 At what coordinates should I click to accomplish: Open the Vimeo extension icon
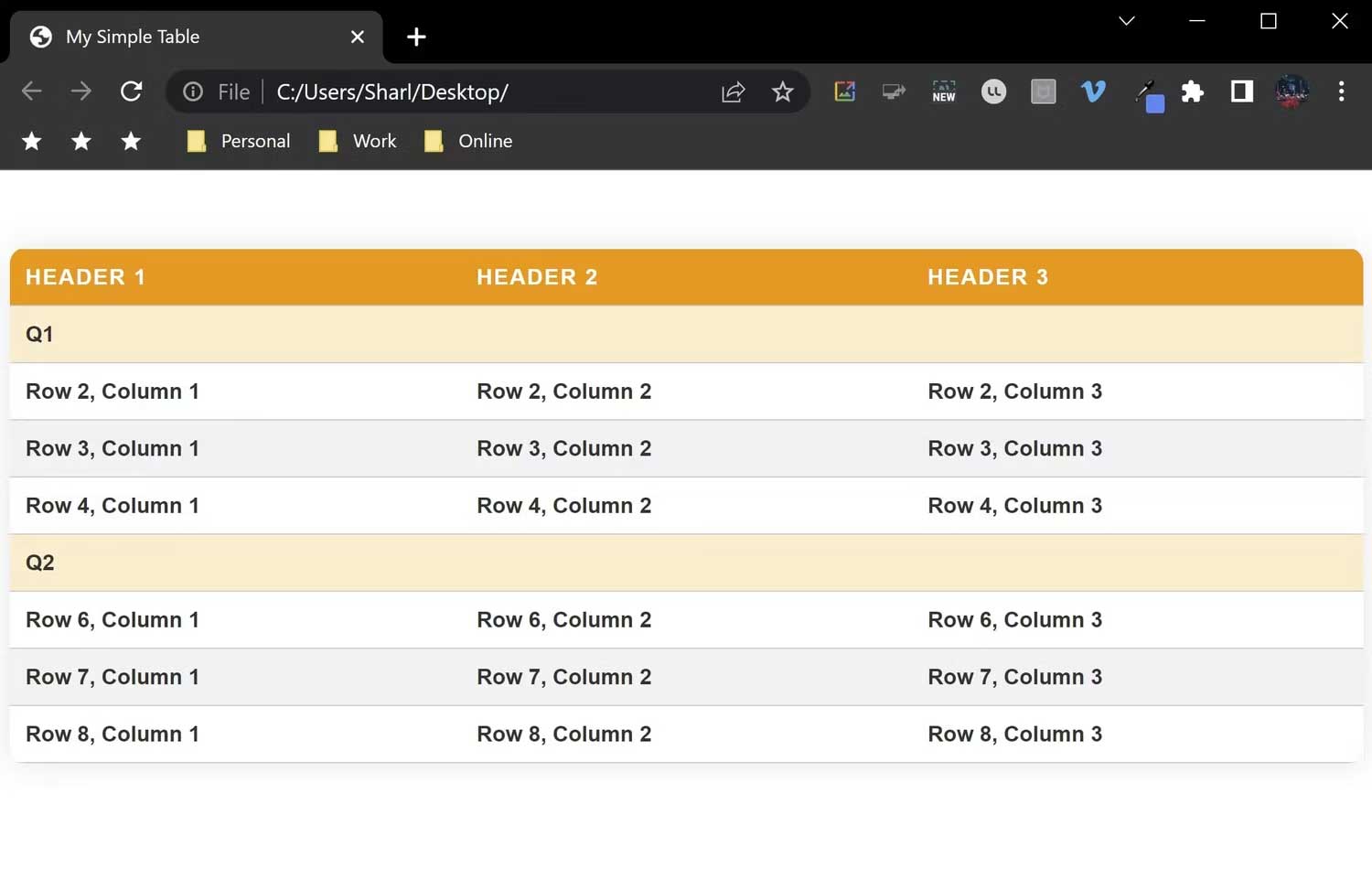coord(1093,91)
